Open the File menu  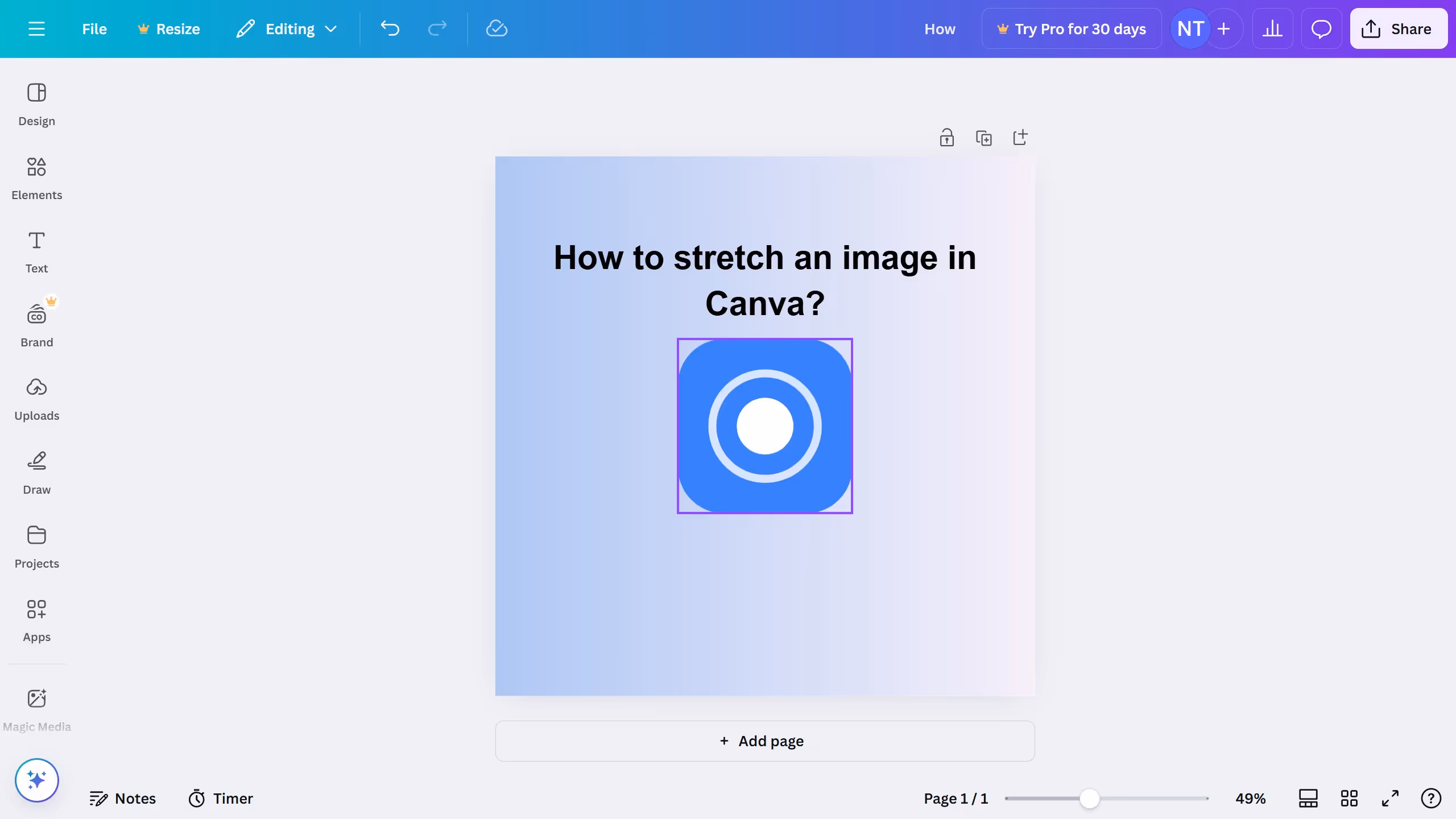click(x=94, y=28)
